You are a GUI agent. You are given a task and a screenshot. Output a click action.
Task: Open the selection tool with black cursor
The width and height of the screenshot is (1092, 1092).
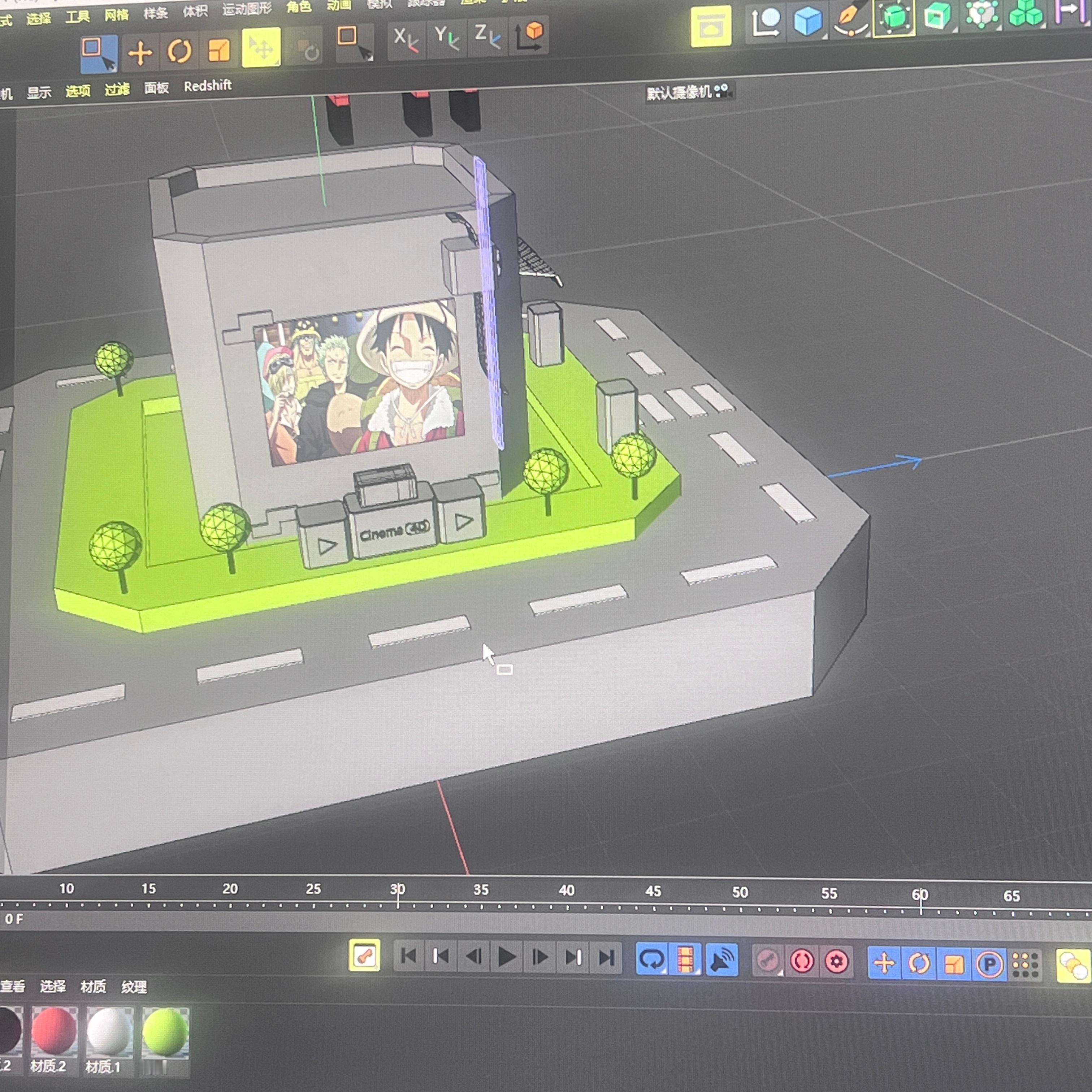coord(354,43)
